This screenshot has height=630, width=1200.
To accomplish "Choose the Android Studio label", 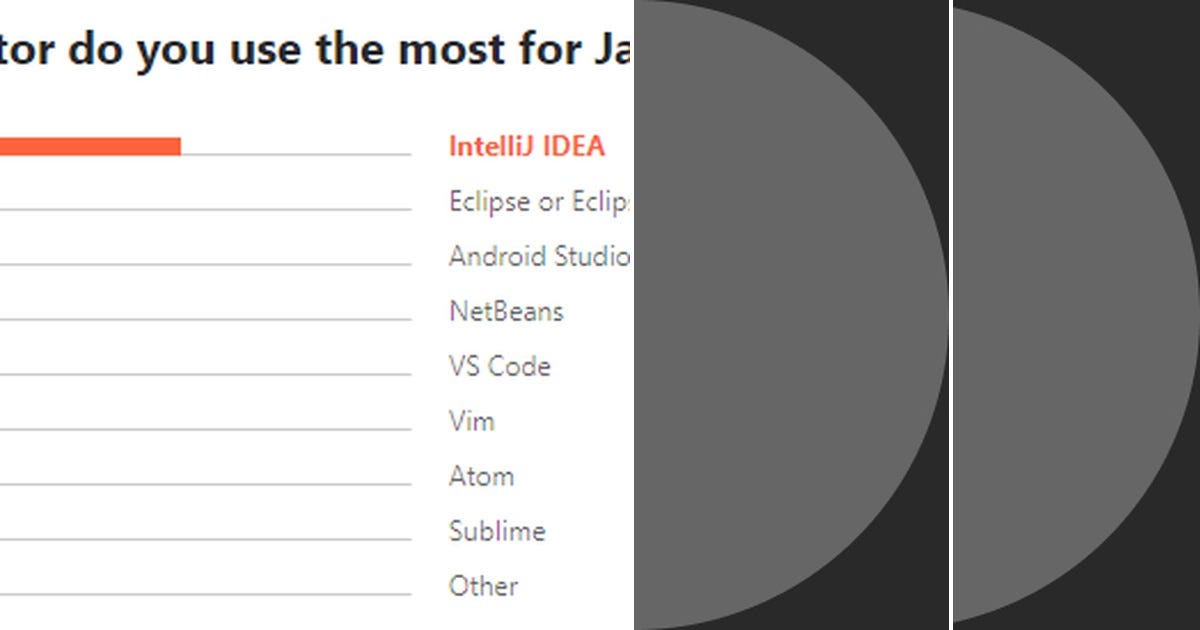I will pos(541,256).
